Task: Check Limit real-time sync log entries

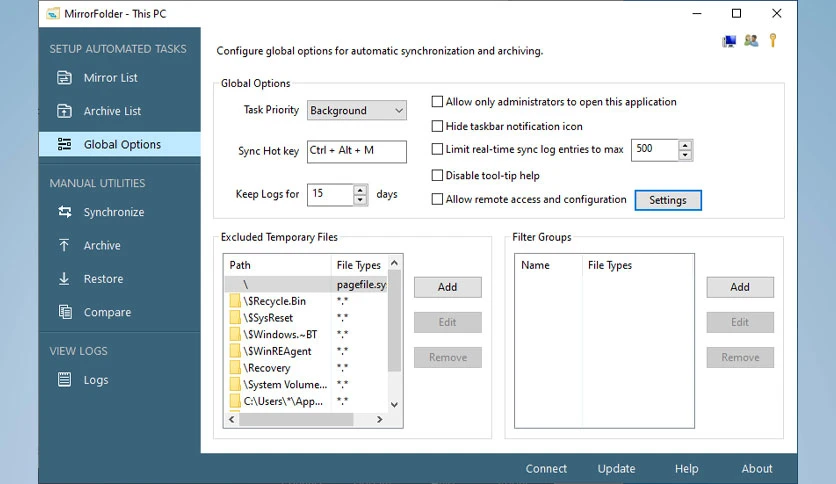Action: [x=437, y=149]
